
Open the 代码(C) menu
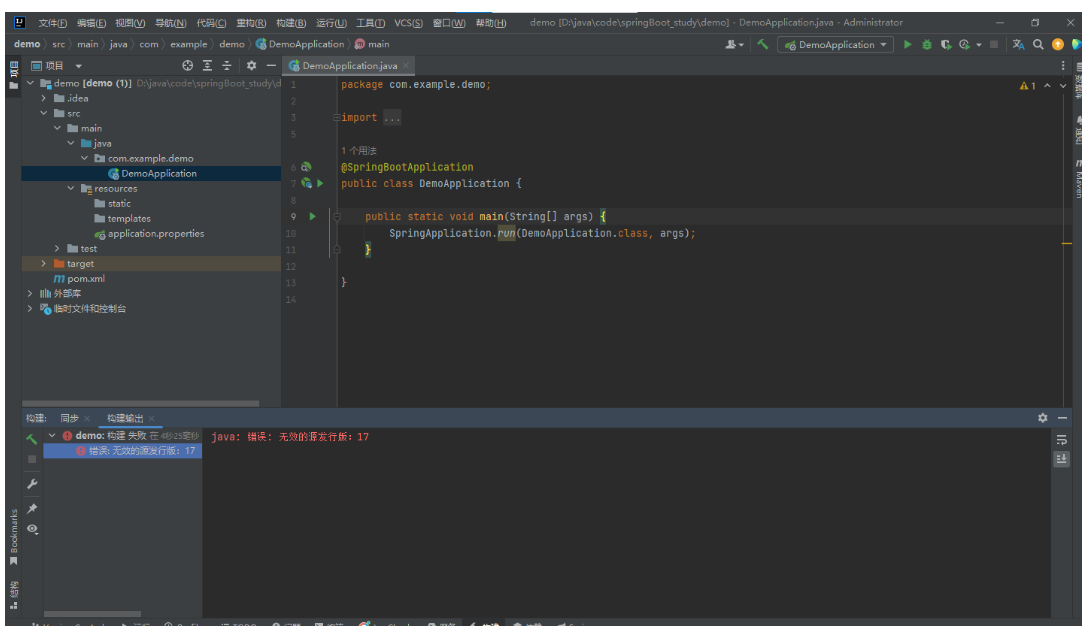(211, 23)
